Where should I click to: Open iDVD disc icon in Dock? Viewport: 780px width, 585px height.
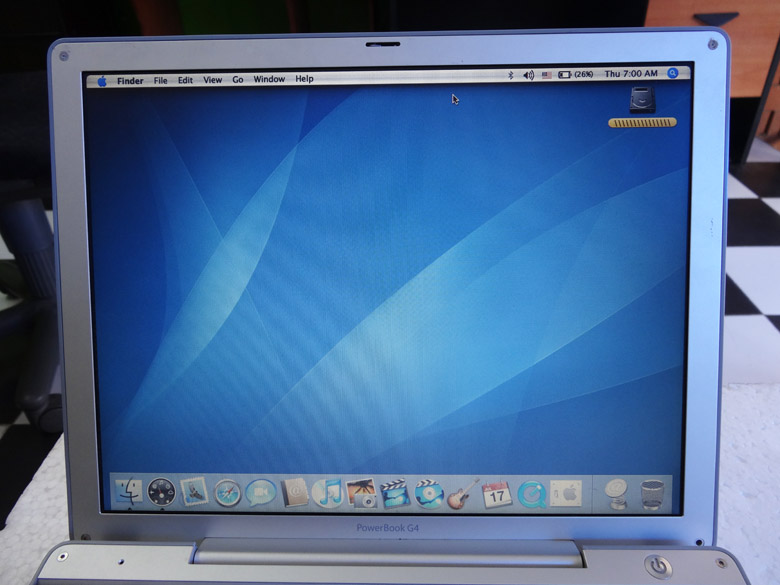429,494
